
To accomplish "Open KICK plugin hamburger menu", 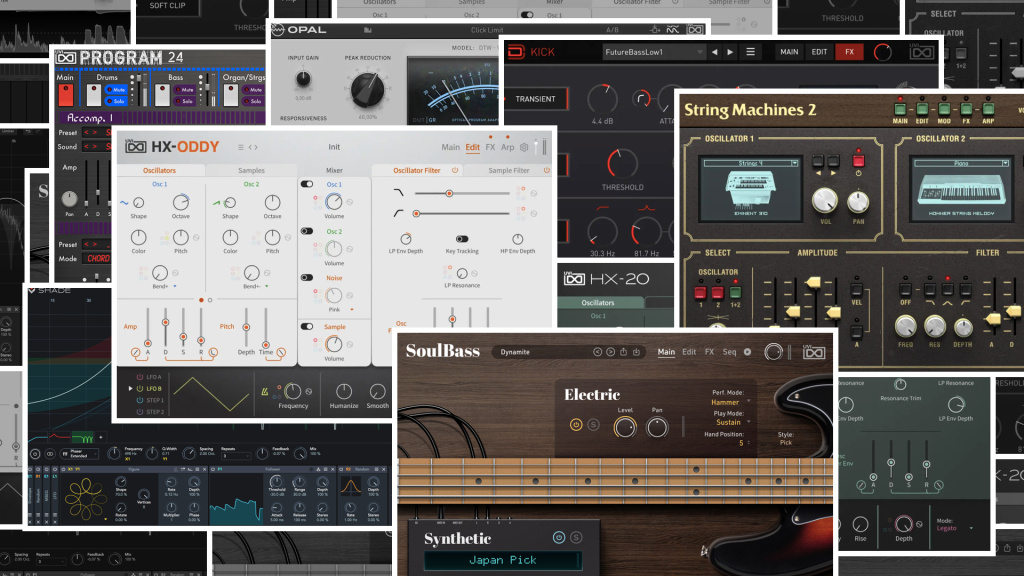I will (x=750, y=52).
